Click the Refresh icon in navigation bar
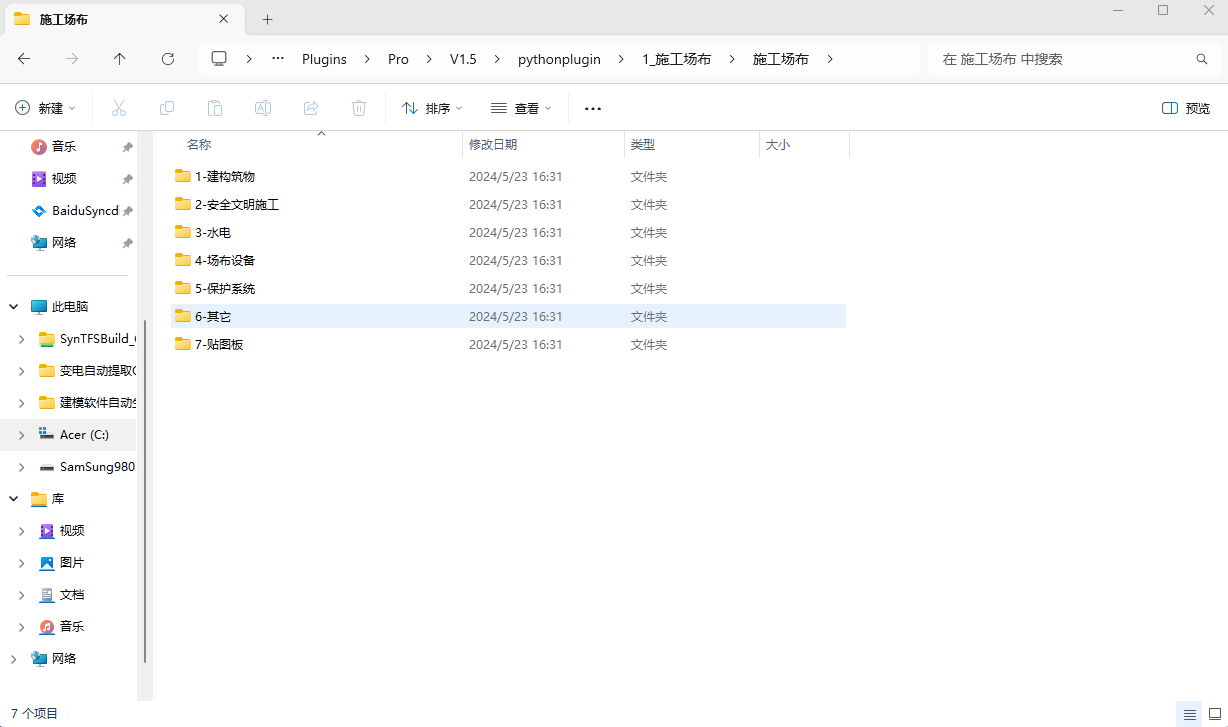 [x=168, y=59]
